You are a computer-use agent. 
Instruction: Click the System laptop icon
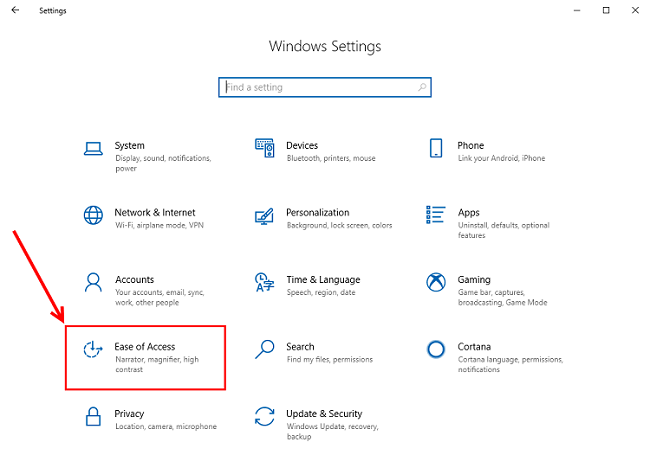(93, 149)
